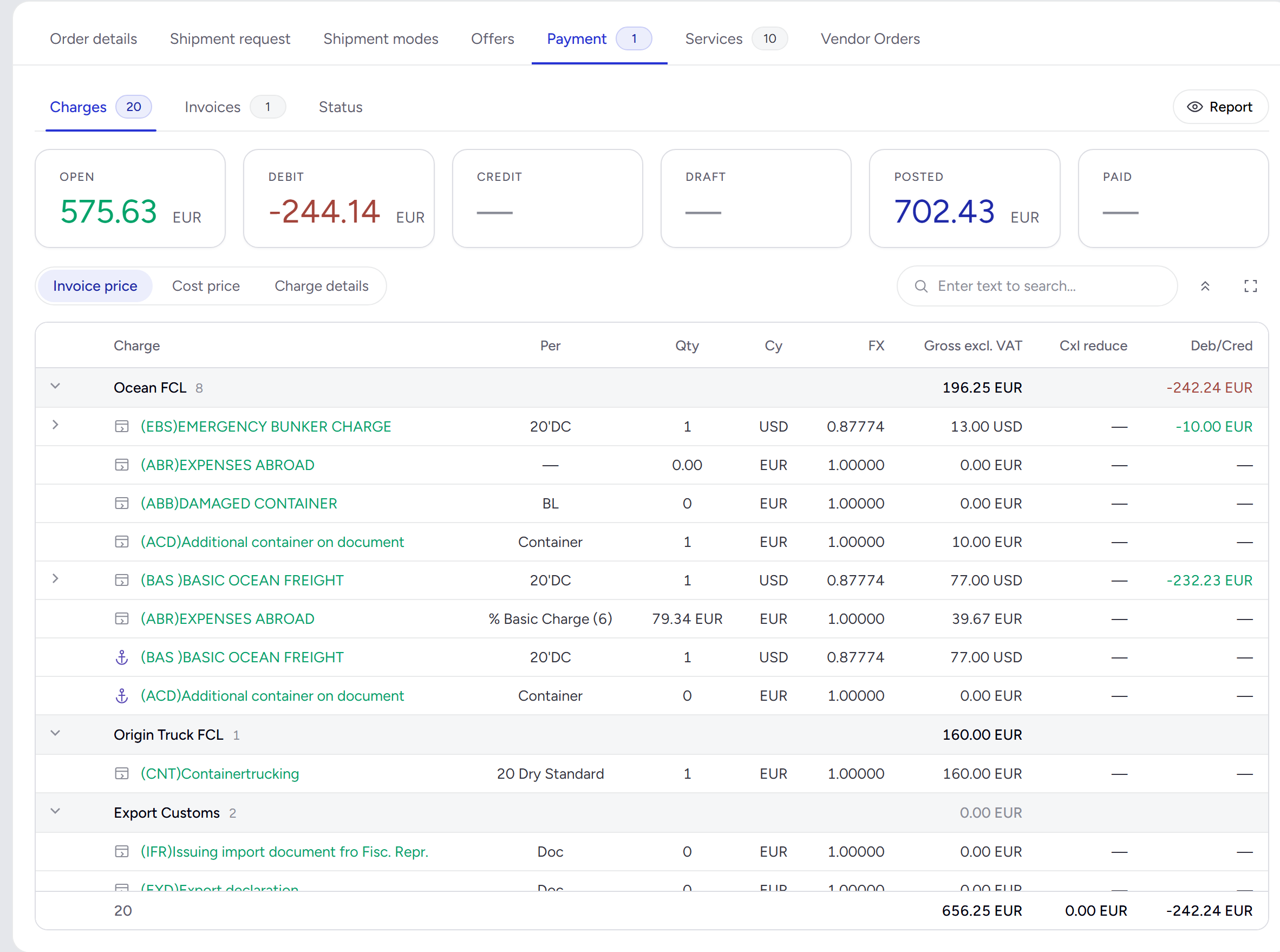Click the 20 Dry Standard cell
The height and width of the screenshot is (952, 1280).
point(550,774)
